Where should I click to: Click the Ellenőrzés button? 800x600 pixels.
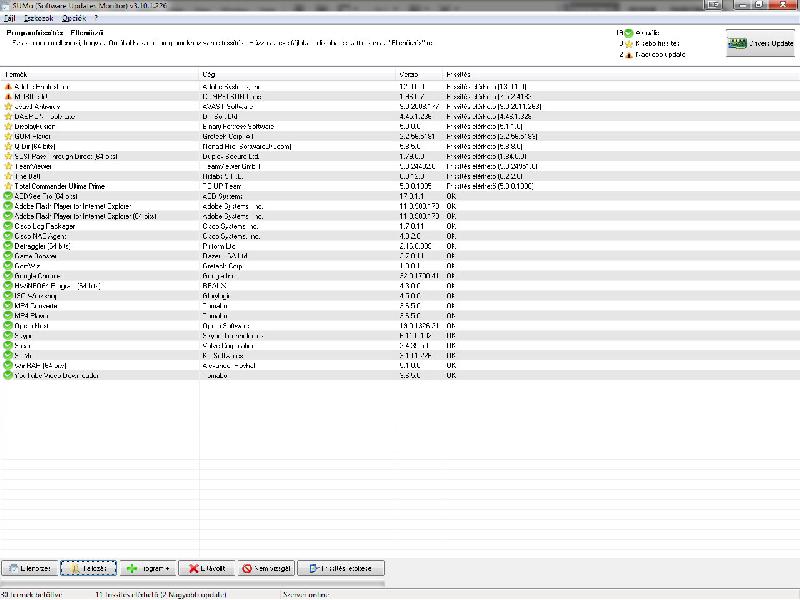coord(30,568)
